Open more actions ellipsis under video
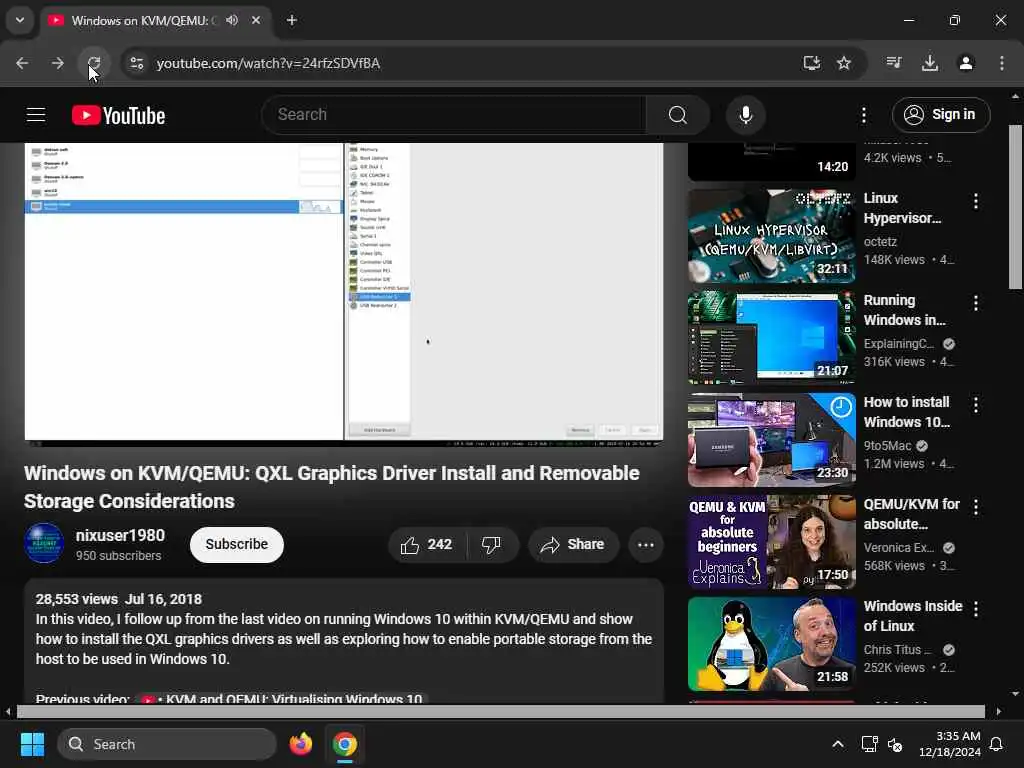1024x768 pixels. pyautogui.click(x=646, y=545)
